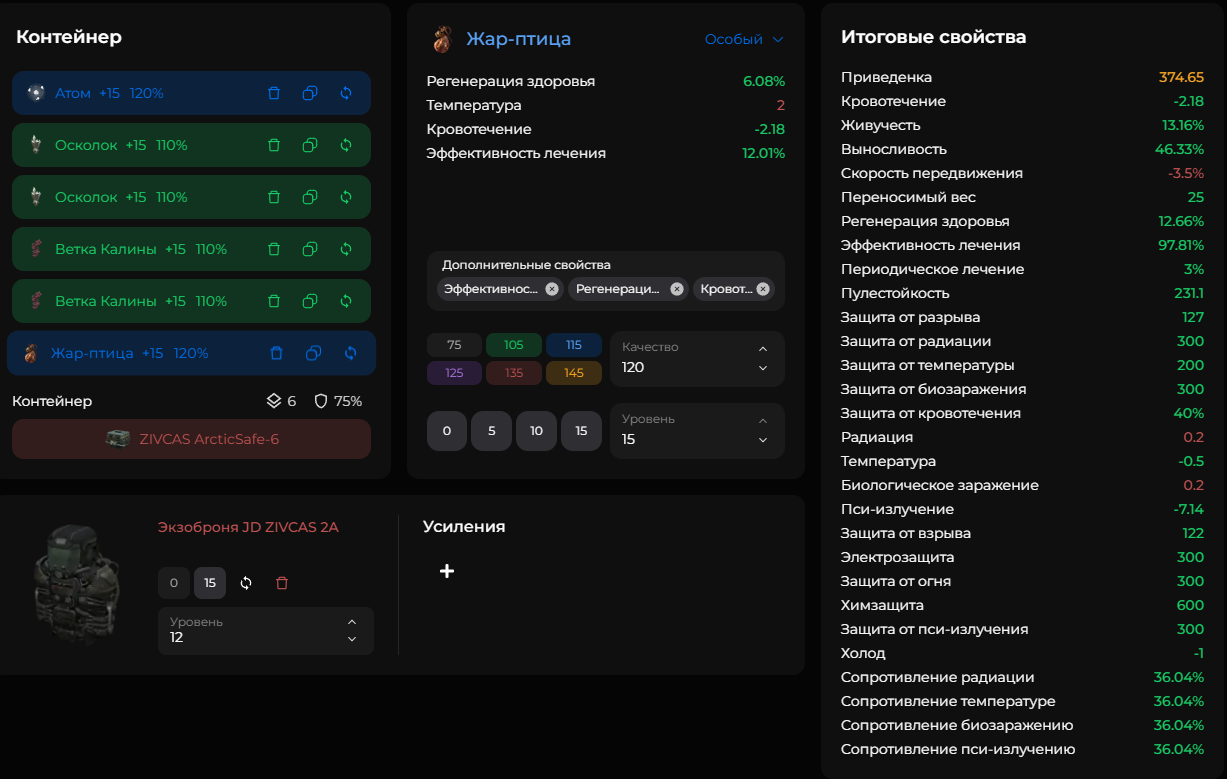Set the artifact level preset to 15
Screen dimensions: 1227x779
click(x=581, y=431)
